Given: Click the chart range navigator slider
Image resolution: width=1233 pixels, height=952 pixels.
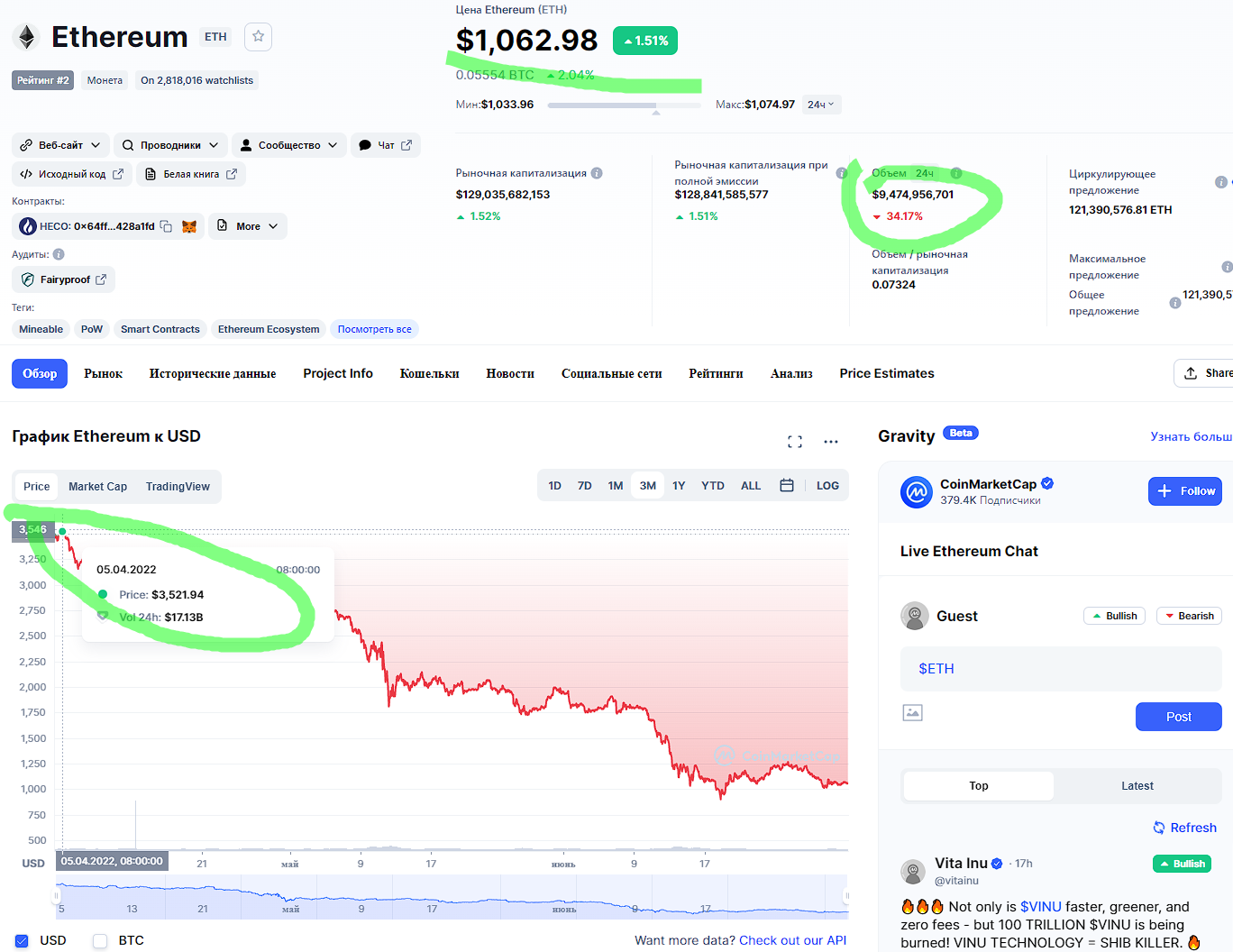Looking at the screenshot, I should pyautogui.click(x=451, y=896).
